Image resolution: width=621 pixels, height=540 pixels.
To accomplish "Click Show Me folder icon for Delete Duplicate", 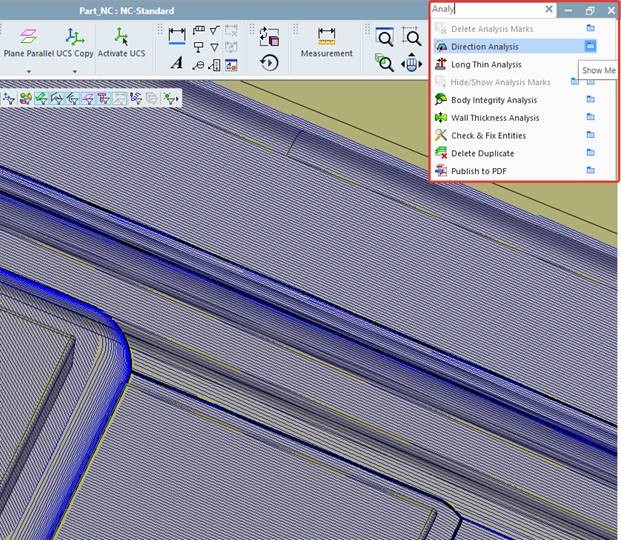I will coord(591,153).
